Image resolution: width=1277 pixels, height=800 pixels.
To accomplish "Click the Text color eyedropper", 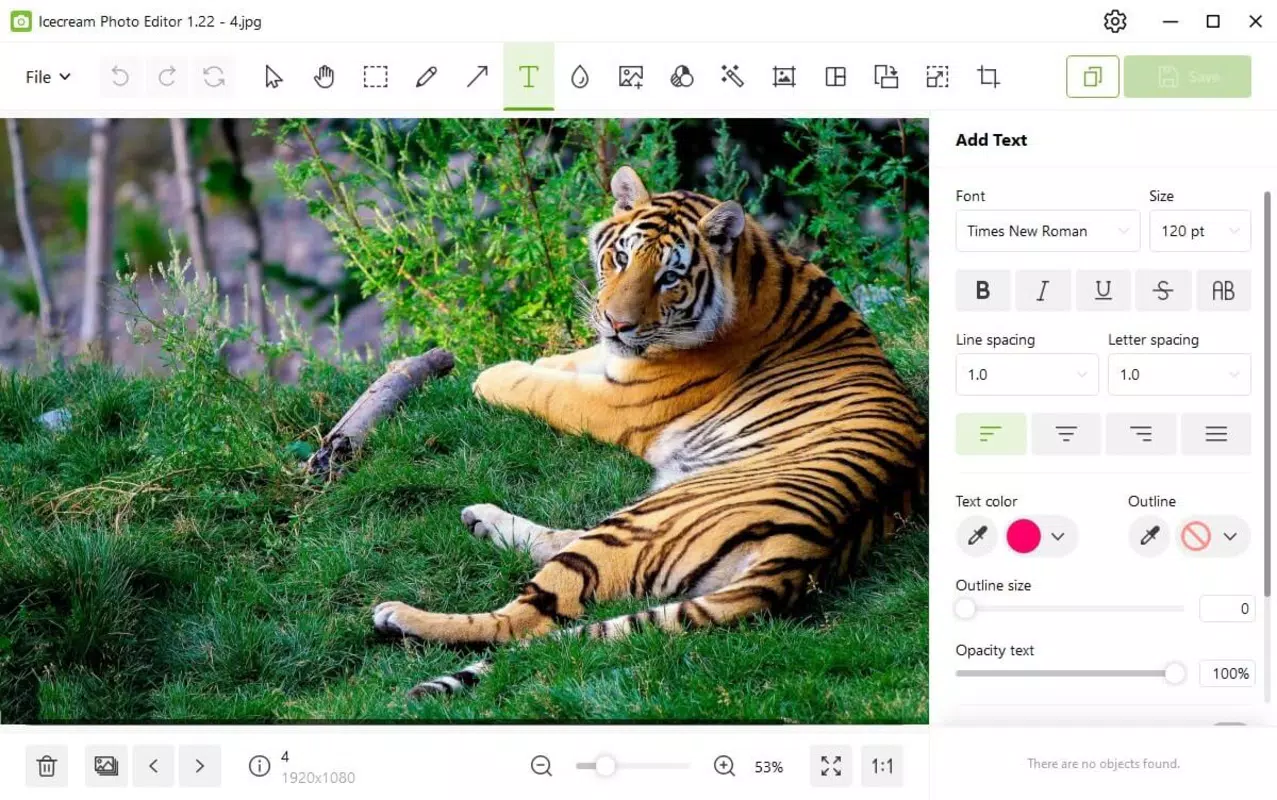I will (977, 537).
